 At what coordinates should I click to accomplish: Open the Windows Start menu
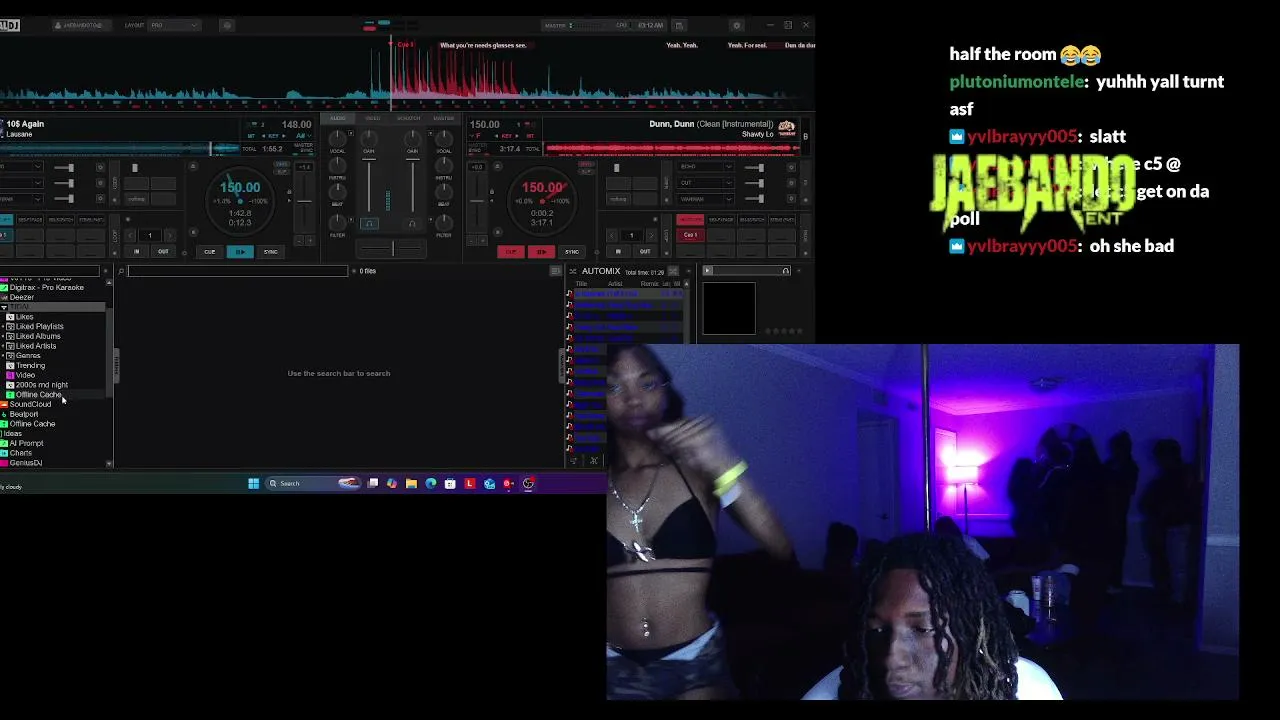pyautogui.click(x=253, y=484)
